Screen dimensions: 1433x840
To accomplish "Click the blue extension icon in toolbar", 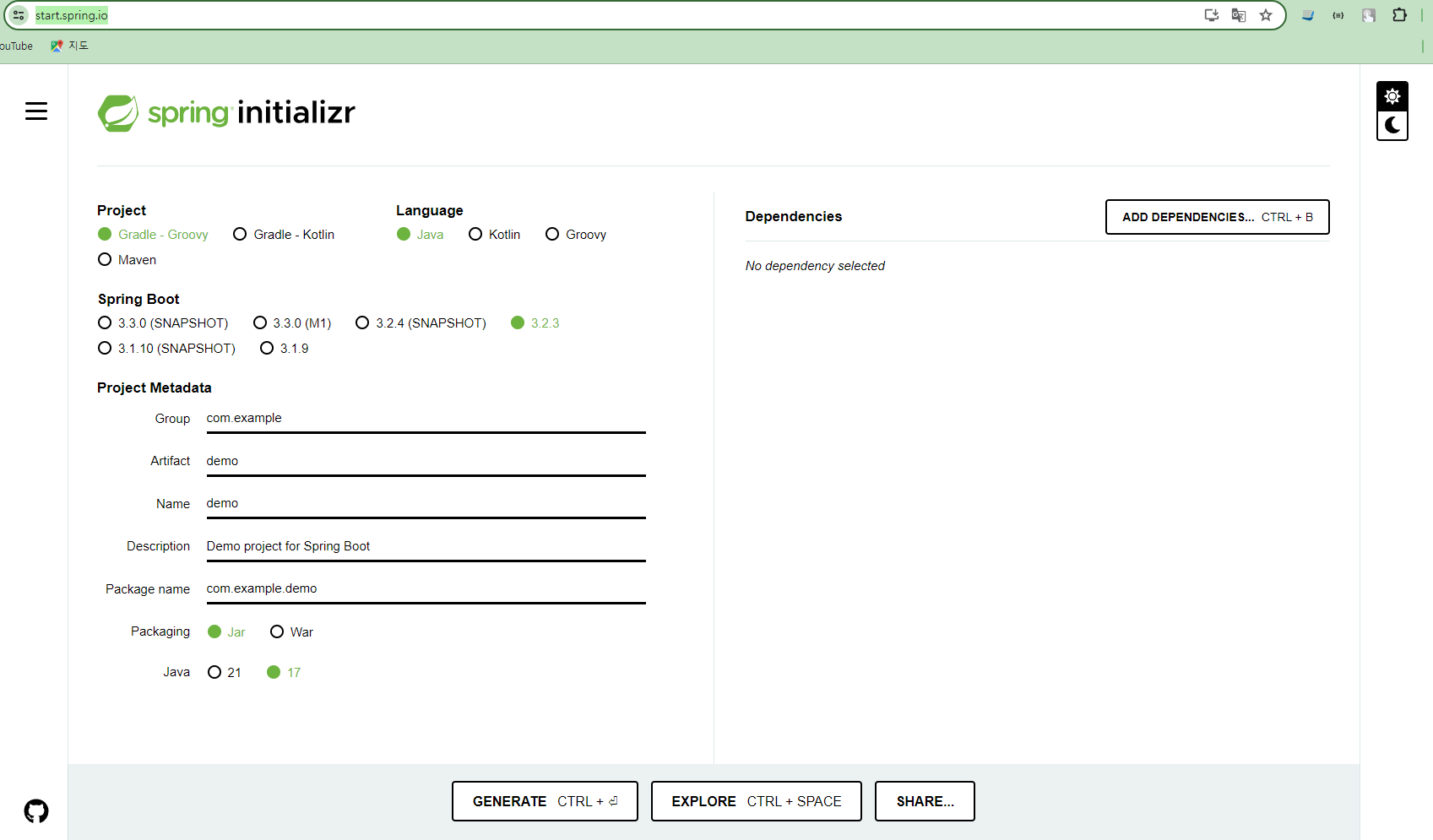I will click(x=1308, y=15).
